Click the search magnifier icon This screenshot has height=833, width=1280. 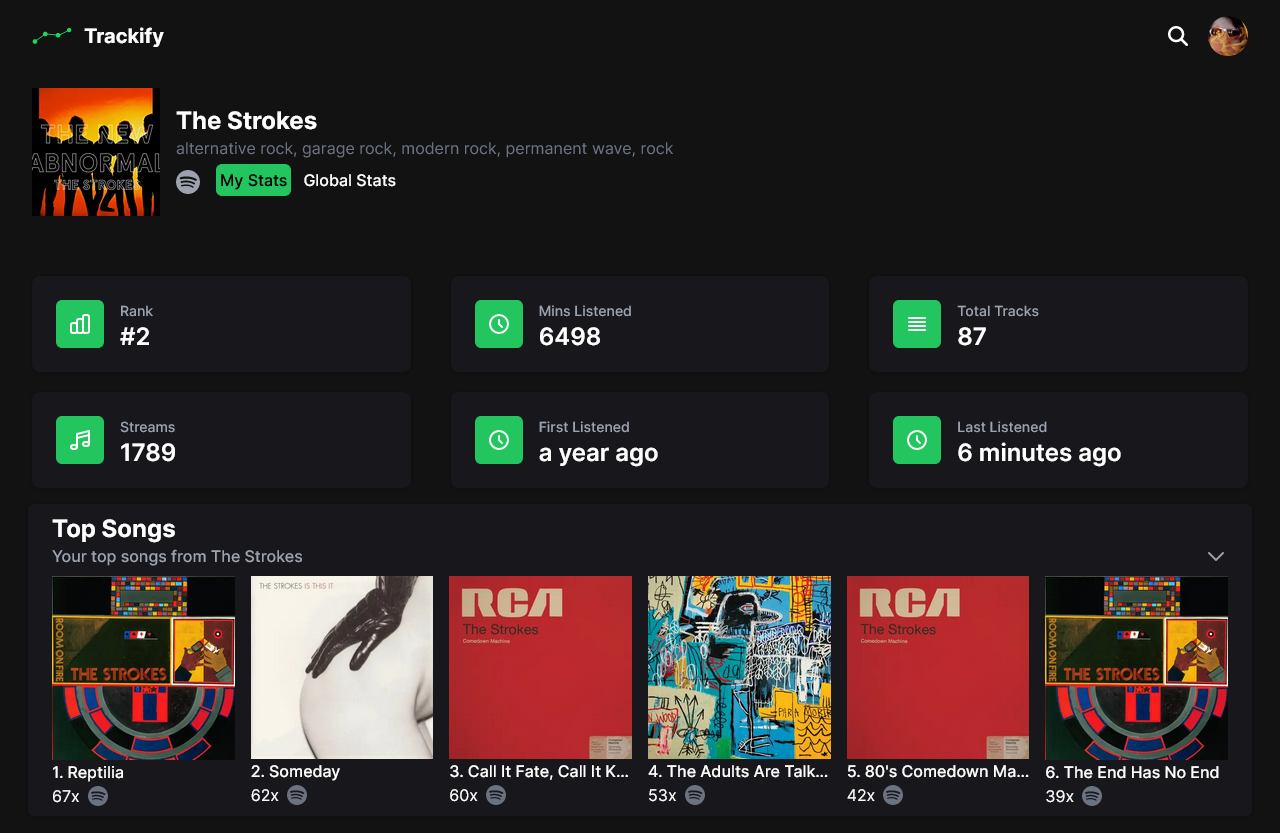point(1178,36)
